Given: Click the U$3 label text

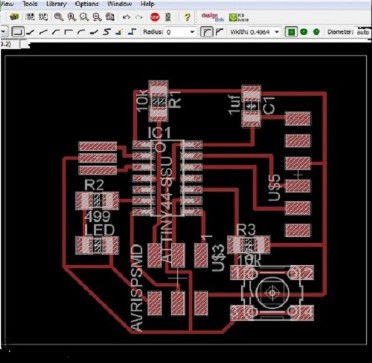Looking at the screenshot, I should pos(219,258).
